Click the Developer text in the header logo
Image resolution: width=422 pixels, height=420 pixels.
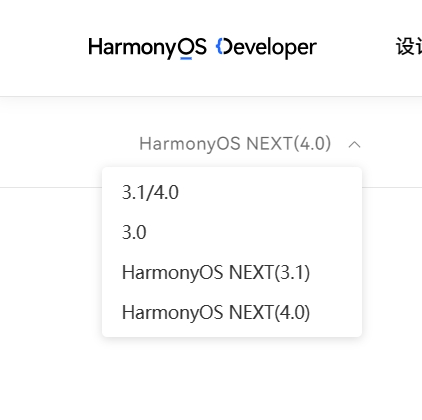tap(266, 47)
